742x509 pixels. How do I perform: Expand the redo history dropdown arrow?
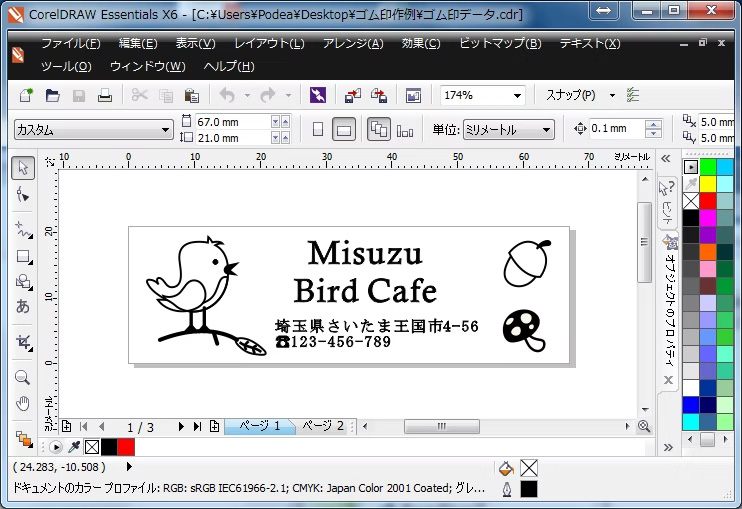tap(288, 96)
